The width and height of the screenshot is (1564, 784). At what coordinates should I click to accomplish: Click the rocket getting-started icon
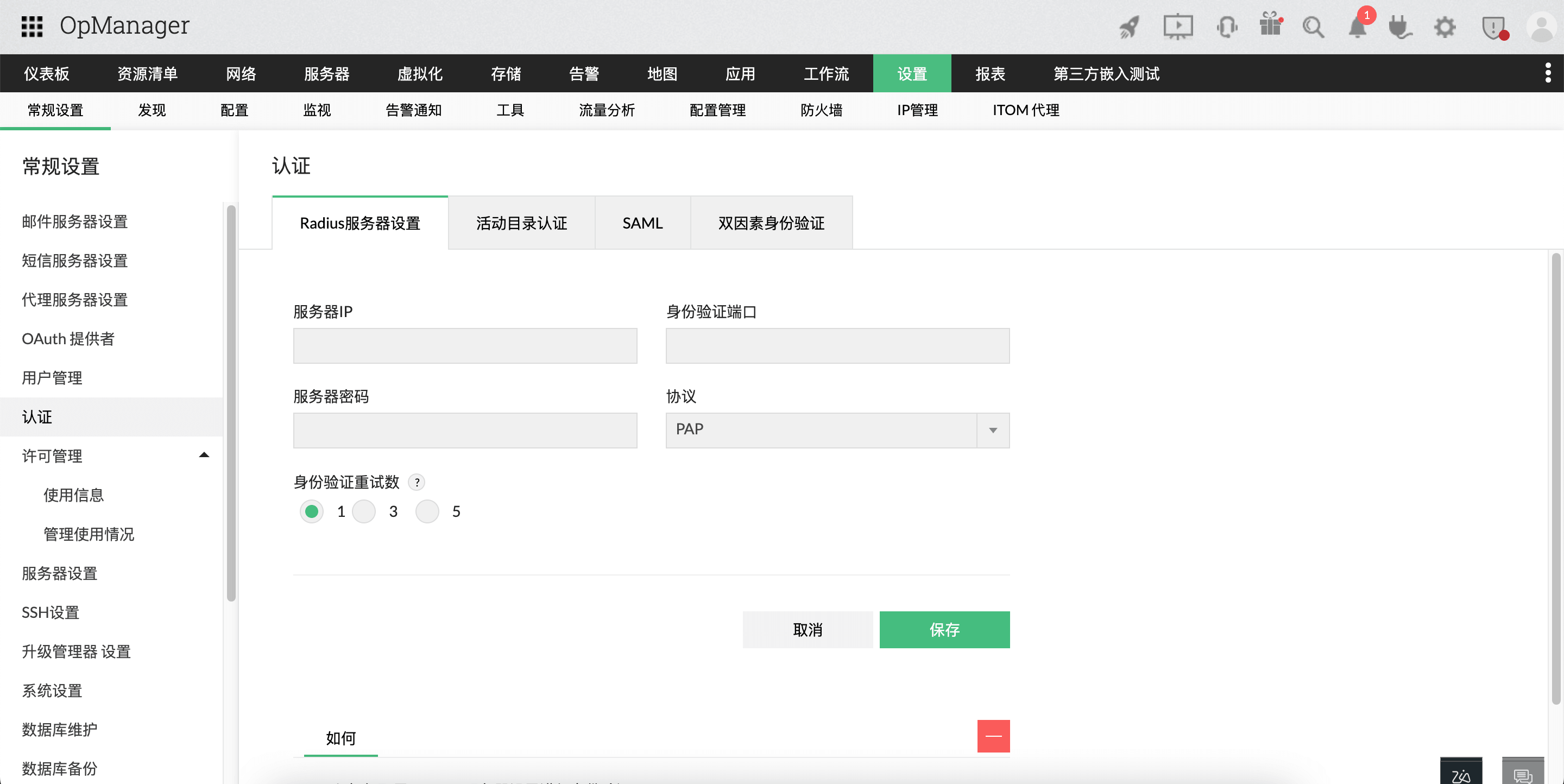[1128, 27]
